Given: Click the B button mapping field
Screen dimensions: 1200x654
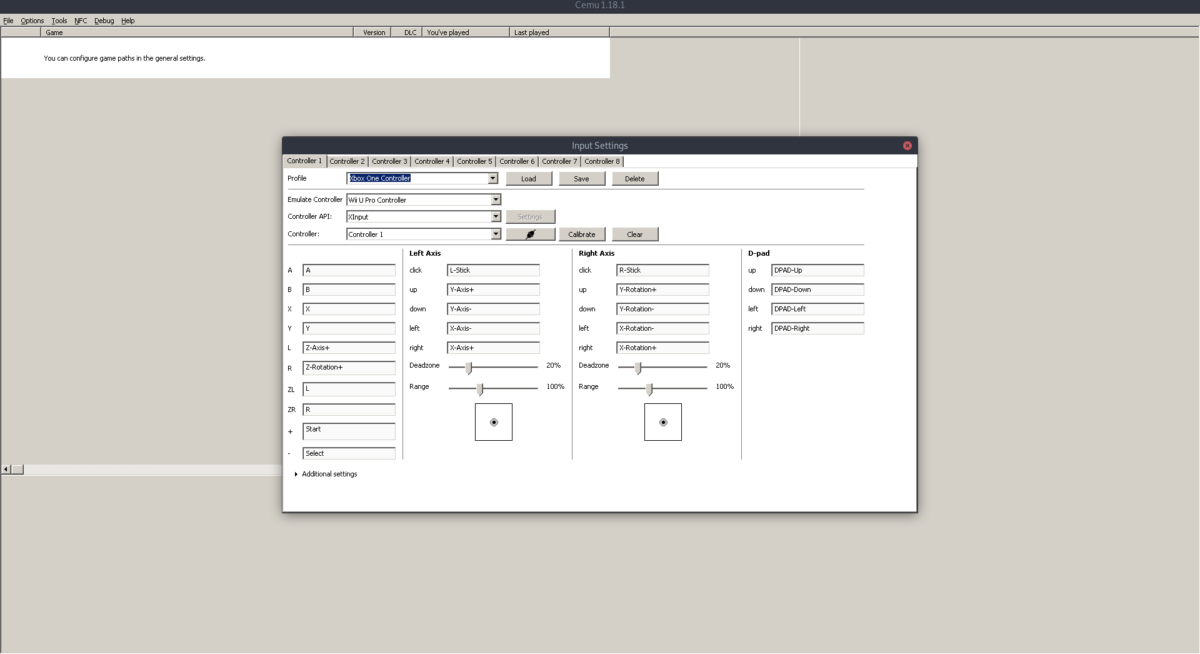Looking at the screenshot, I should click(x=349, y=290).
